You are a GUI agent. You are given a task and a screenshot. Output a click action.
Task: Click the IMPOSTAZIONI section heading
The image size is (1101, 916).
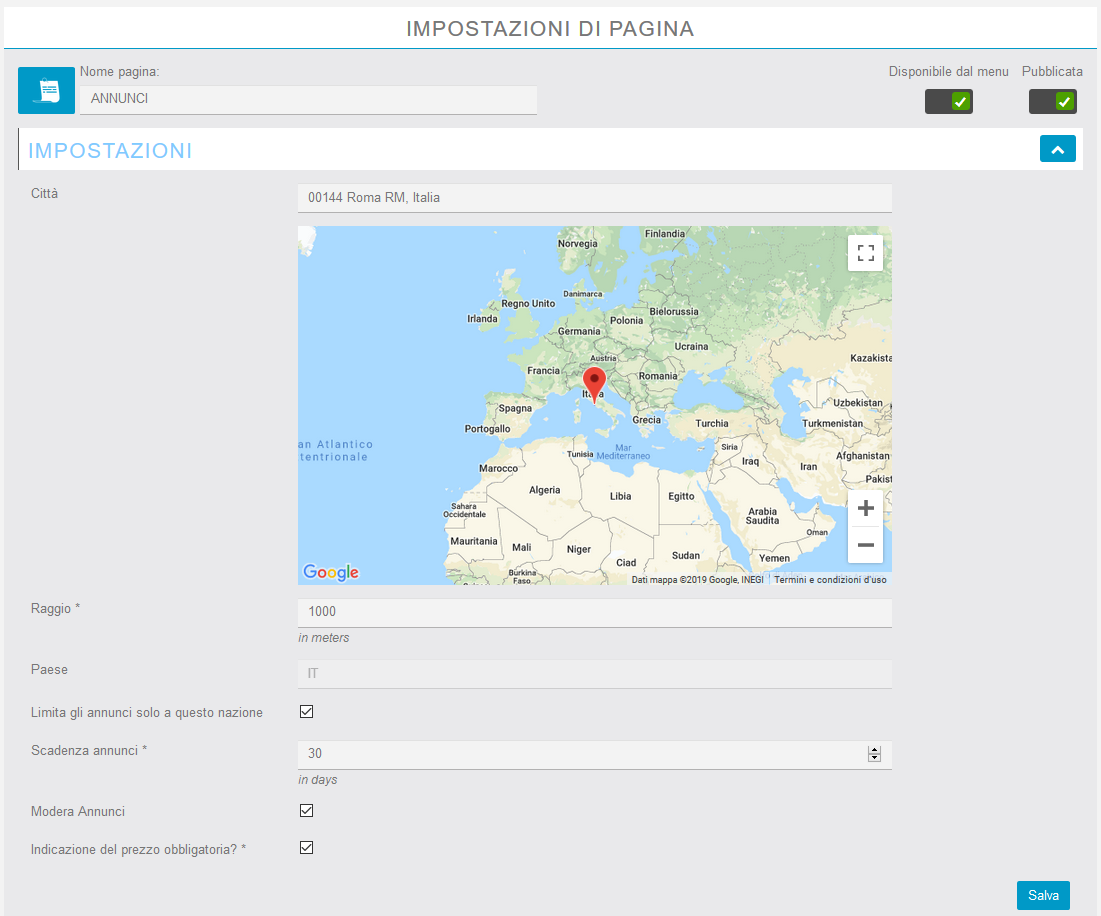(110, 151)
